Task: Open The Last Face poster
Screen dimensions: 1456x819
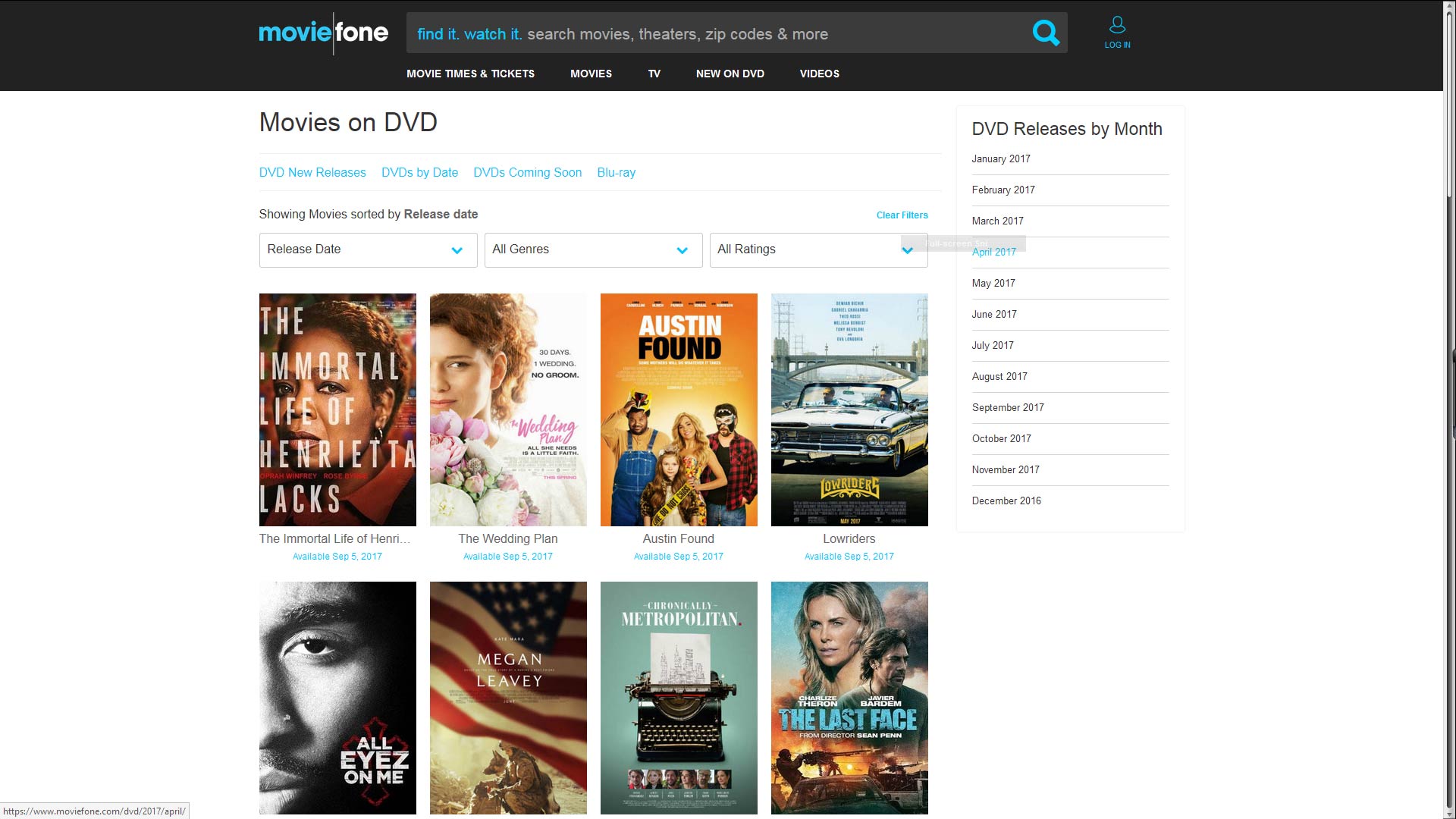Action: pos(849,698)
